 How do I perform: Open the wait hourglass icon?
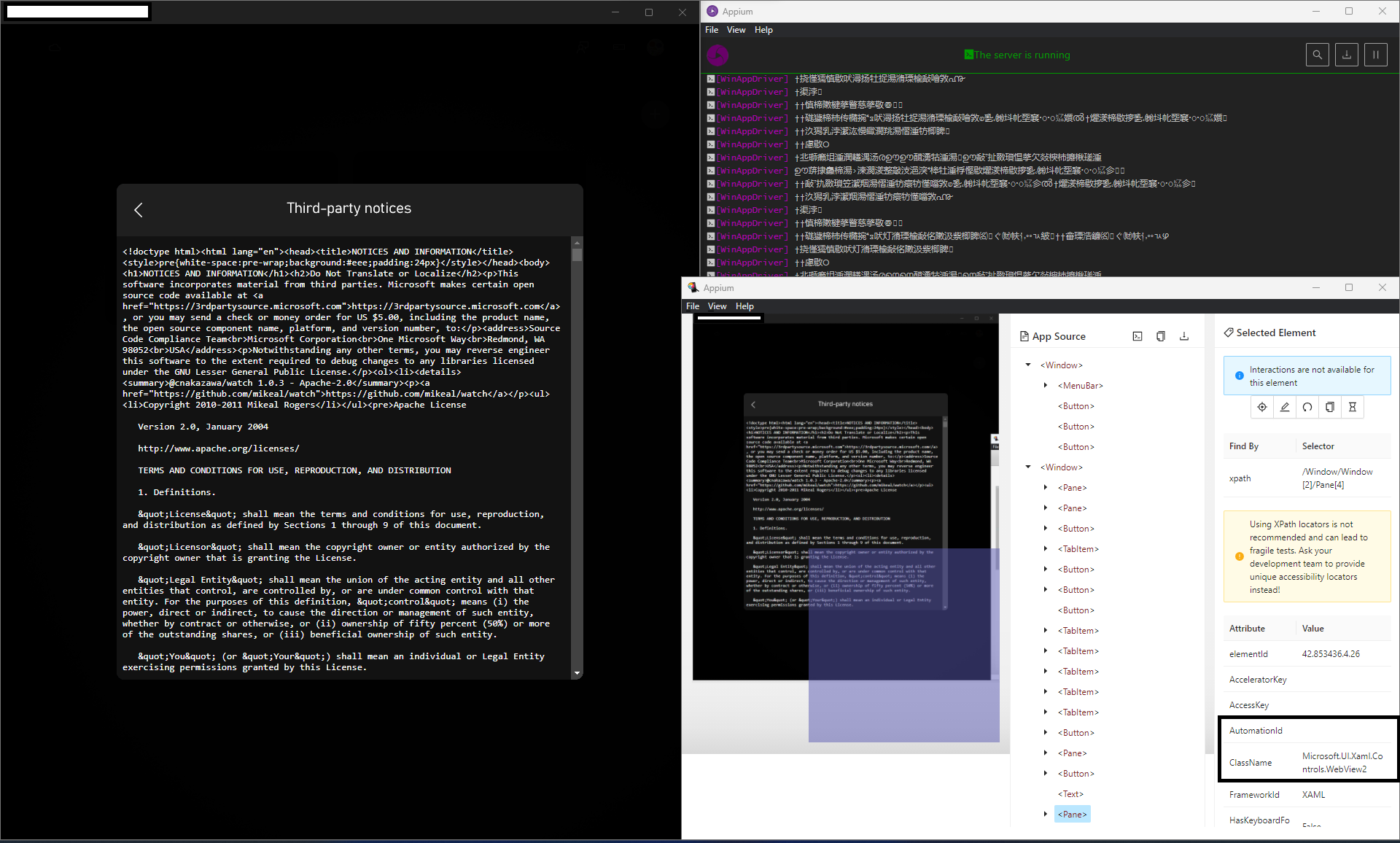coord(1353,407)
